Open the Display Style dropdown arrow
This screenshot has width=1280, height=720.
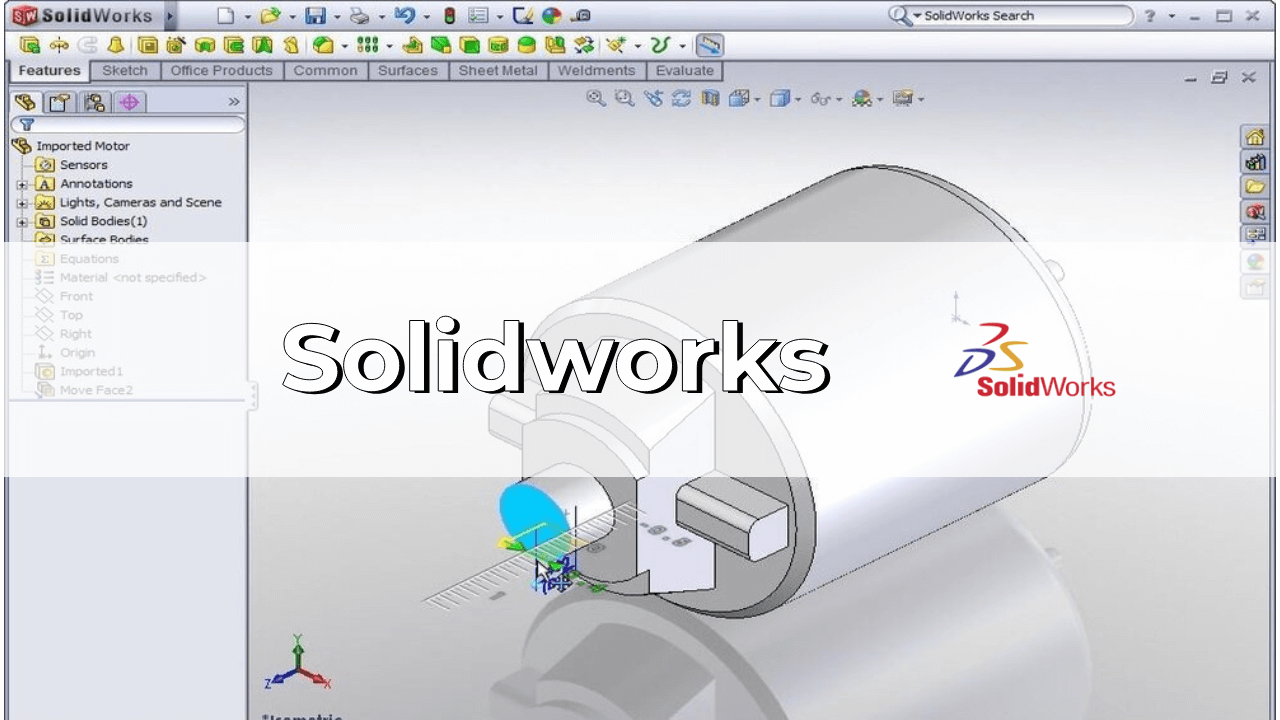799,99
